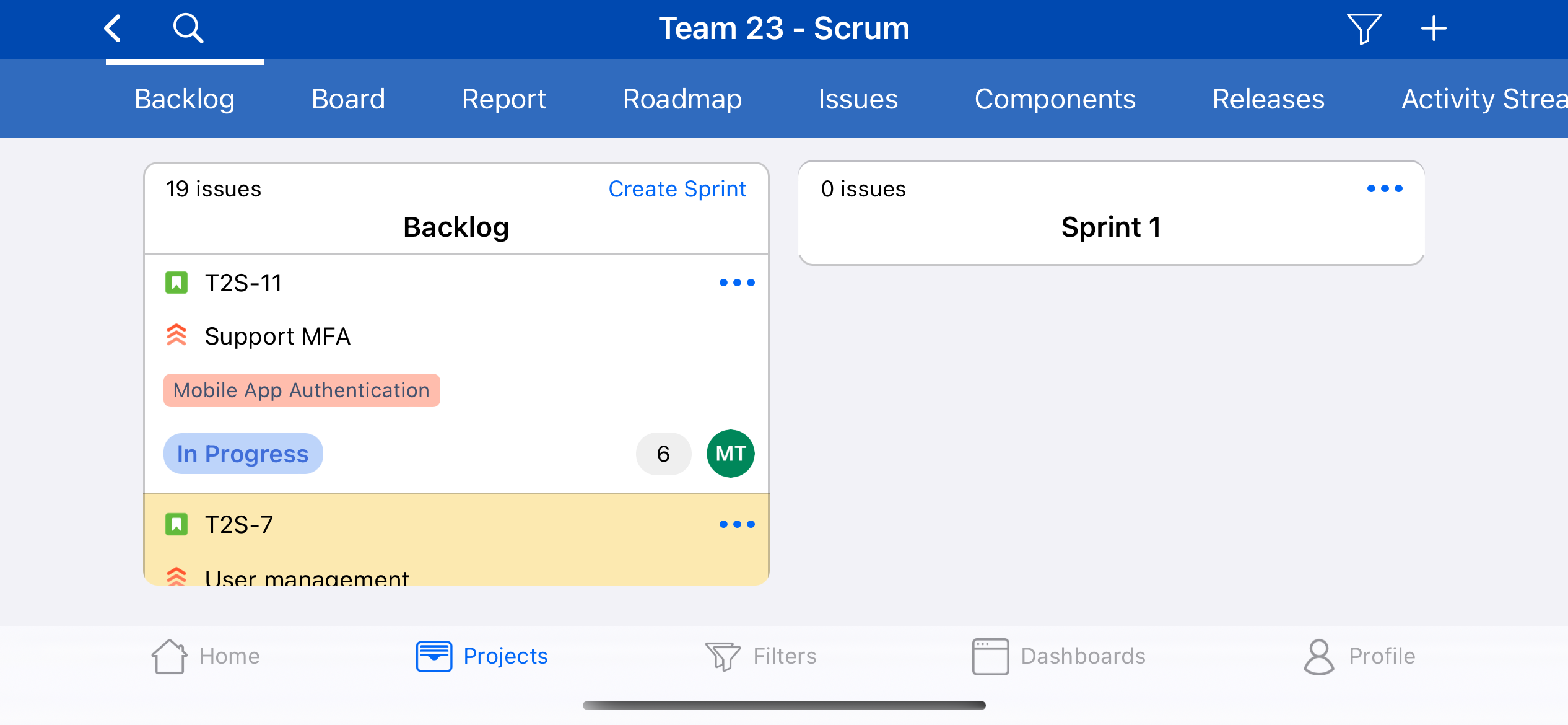This screenshot has height=725, width=1568.
Task: Tap the plus icon to add issue
Action: coord(1434,29)
